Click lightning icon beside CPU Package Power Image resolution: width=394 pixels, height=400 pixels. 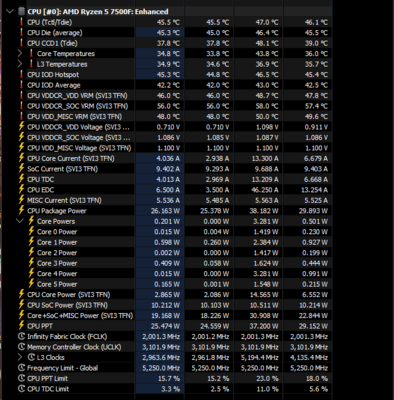coord(22,210)
